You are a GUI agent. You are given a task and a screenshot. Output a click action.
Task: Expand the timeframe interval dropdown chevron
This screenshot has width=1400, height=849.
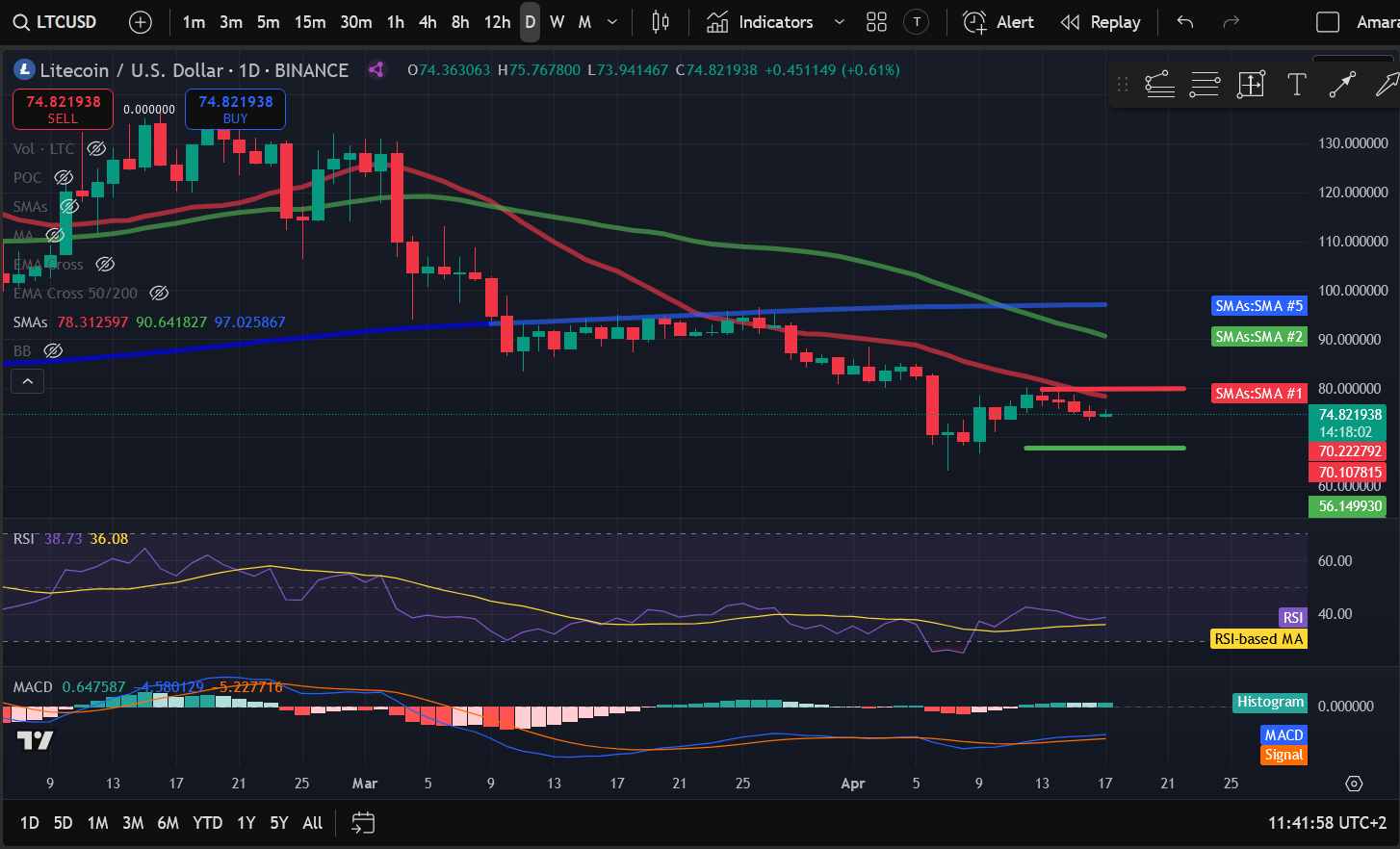coord(612,22)
